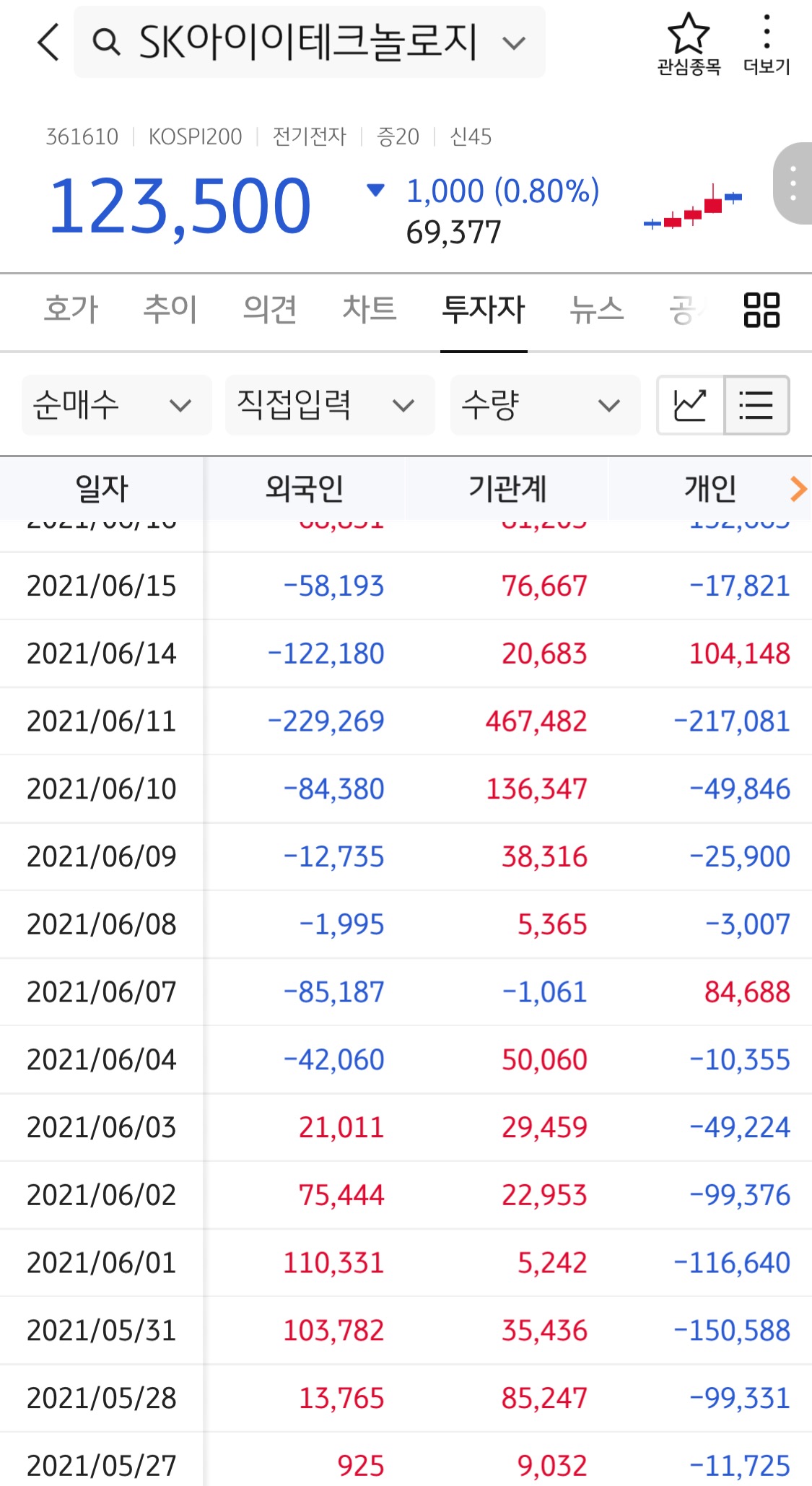
Task: Select the 2021/06/15 date row
Action: tap(406, 586)
